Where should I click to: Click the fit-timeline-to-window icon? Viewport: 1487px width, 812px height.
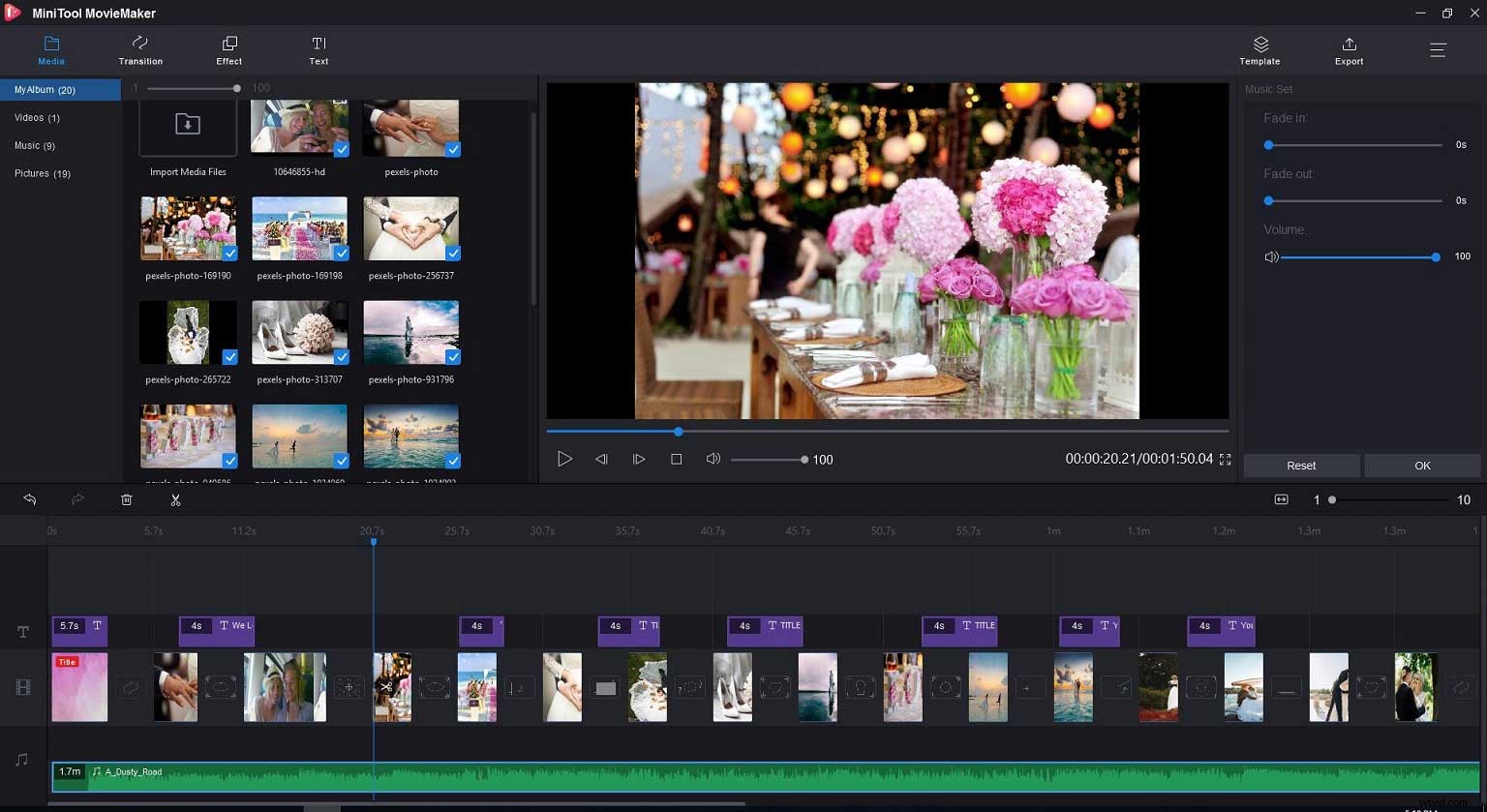1281,499
